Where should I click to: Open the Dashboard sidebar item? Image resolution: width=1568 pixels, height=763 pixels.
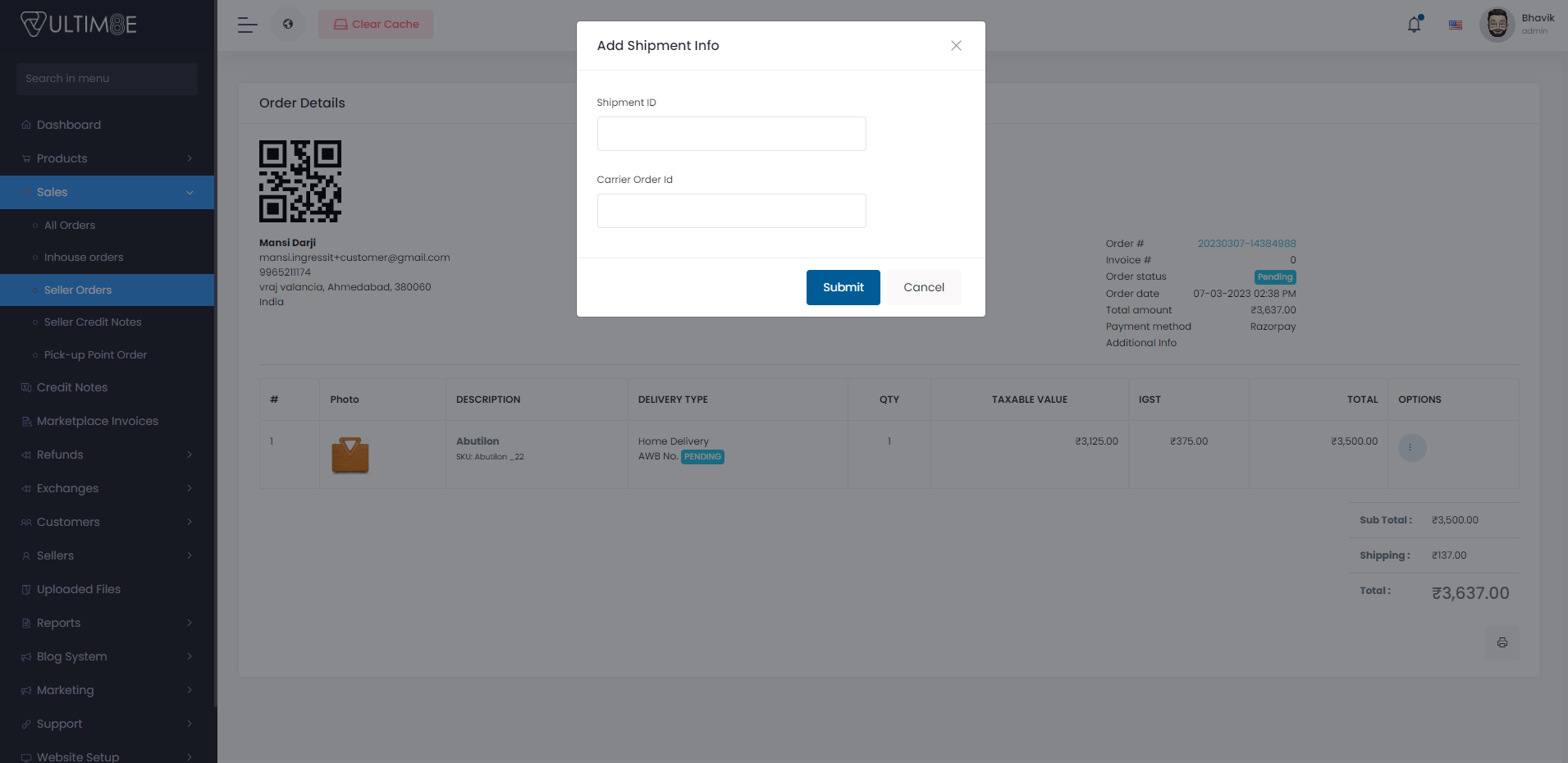(69, 124)
